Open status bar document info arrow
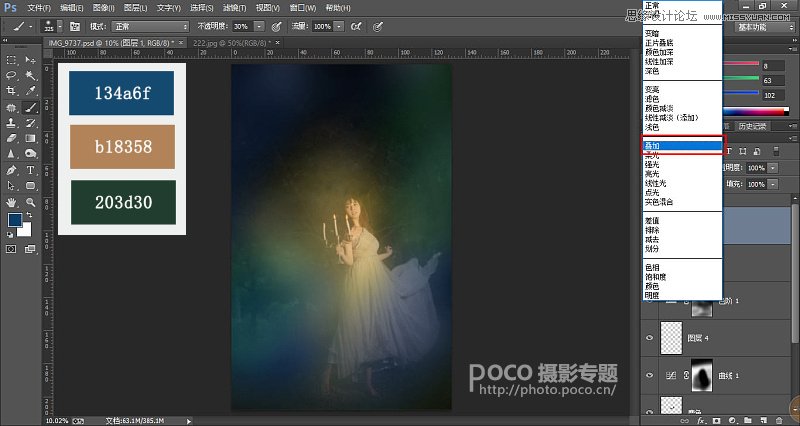Screen dimensions: 800x426 [189, 421]
